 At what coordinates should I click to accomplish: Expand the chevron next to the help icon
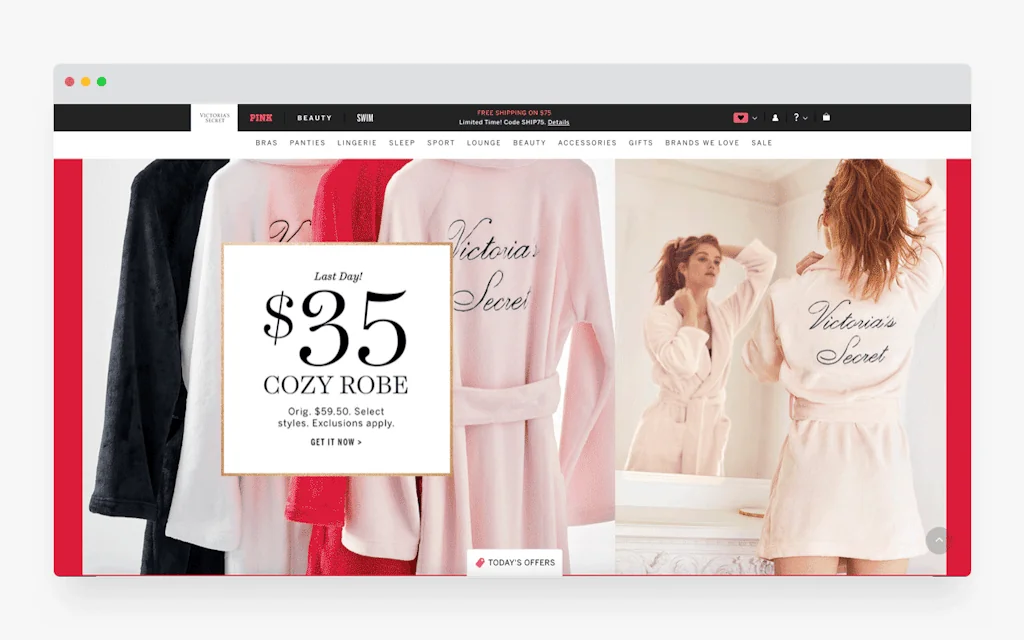click(804, 117)
